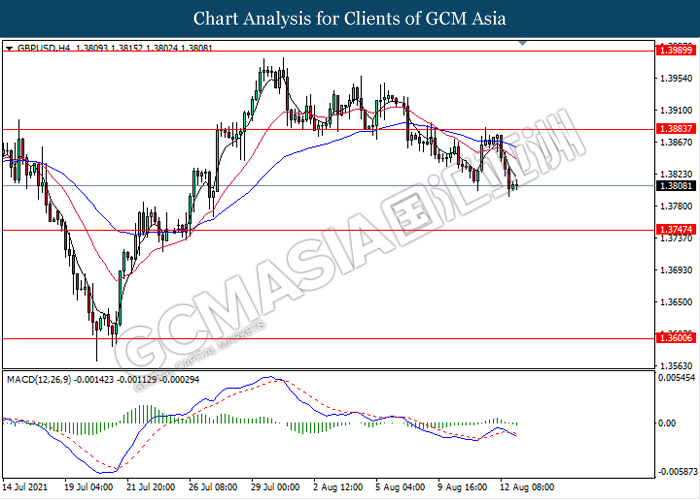Click the 19 Jul 04:00 time label

click(x=89, y=487)
